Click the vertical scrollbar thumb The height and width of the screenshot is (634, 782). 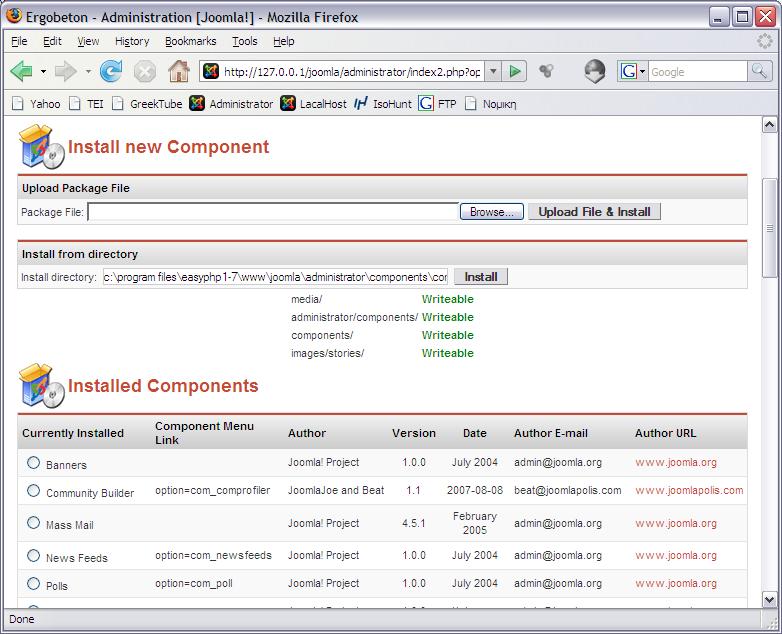(770, 227)
